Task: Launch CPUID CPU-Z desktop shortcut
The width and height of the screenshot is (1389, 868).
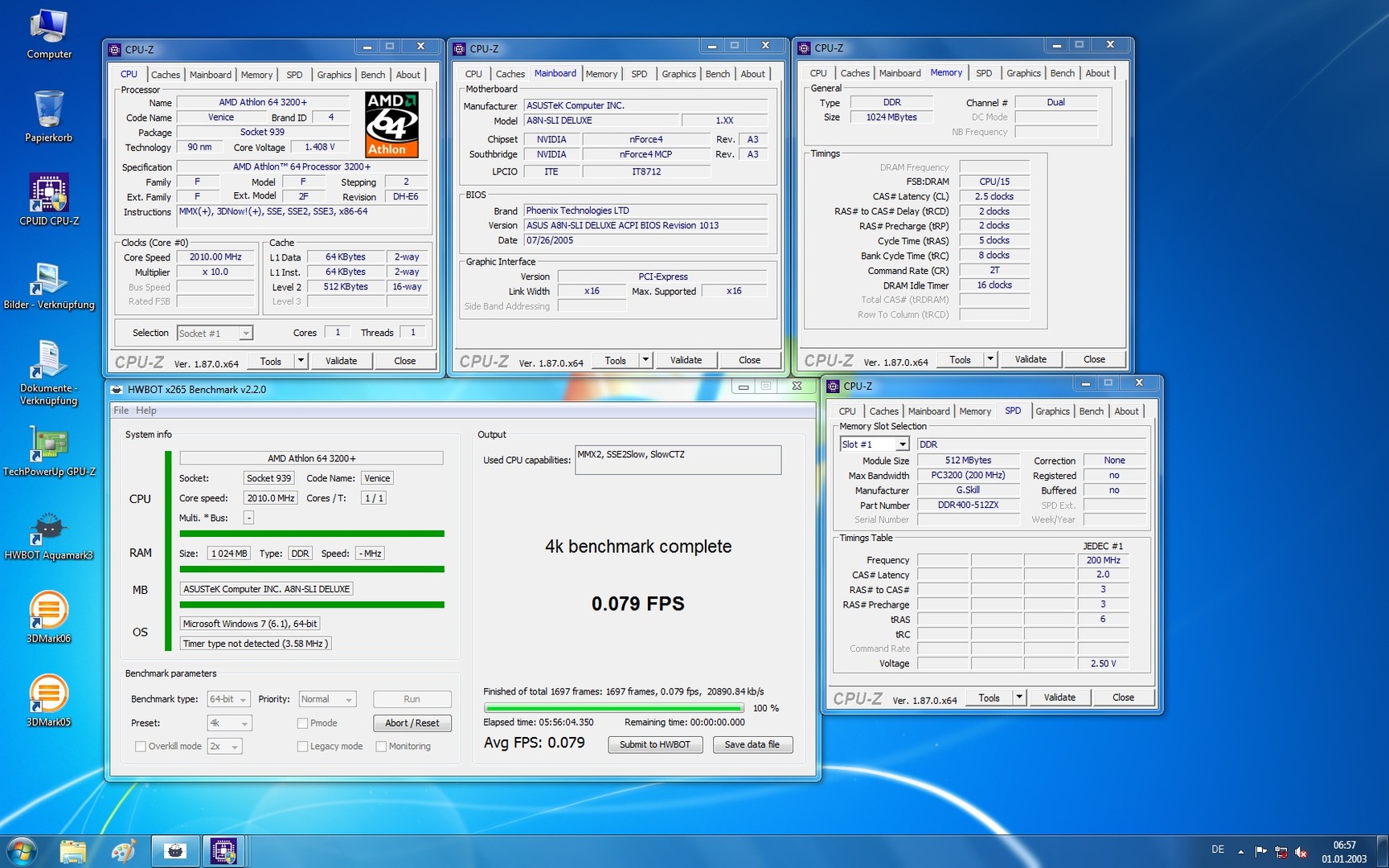Action: 49,199
